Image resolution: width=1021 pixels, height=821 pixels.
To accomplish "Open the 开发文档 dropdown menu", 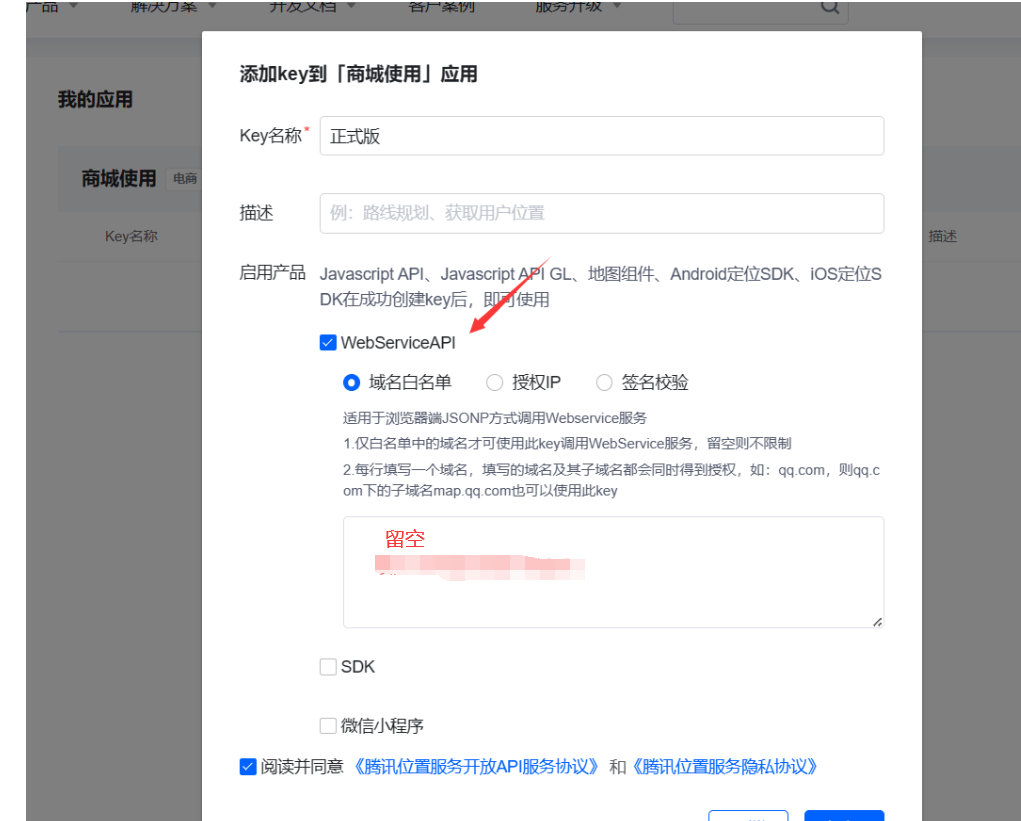I will 312,6.
